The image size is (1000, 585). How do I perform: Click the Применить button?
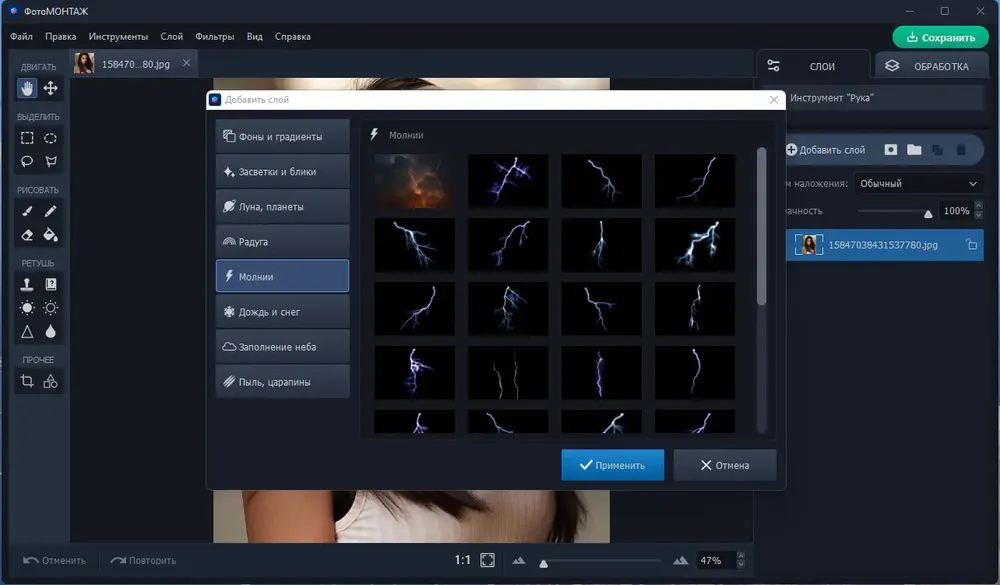tap(612, 465)
